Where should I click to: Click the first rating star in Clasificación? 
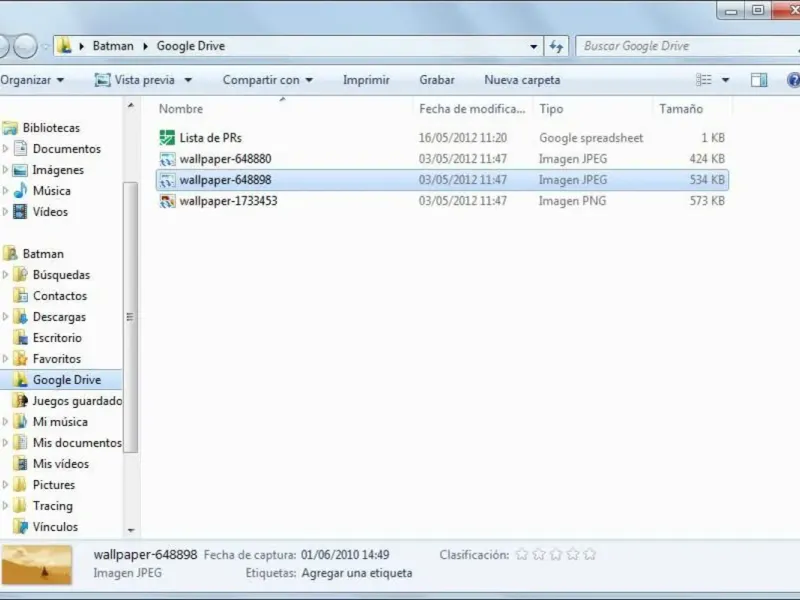click(x=521, y=554)
